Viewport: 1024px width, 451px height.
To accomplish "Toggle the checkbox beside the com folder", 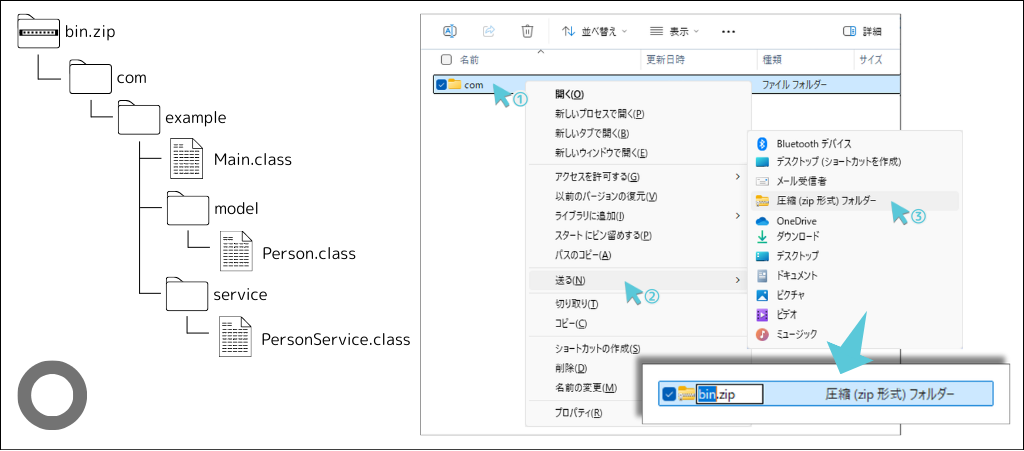I will (x=441, y=85).
